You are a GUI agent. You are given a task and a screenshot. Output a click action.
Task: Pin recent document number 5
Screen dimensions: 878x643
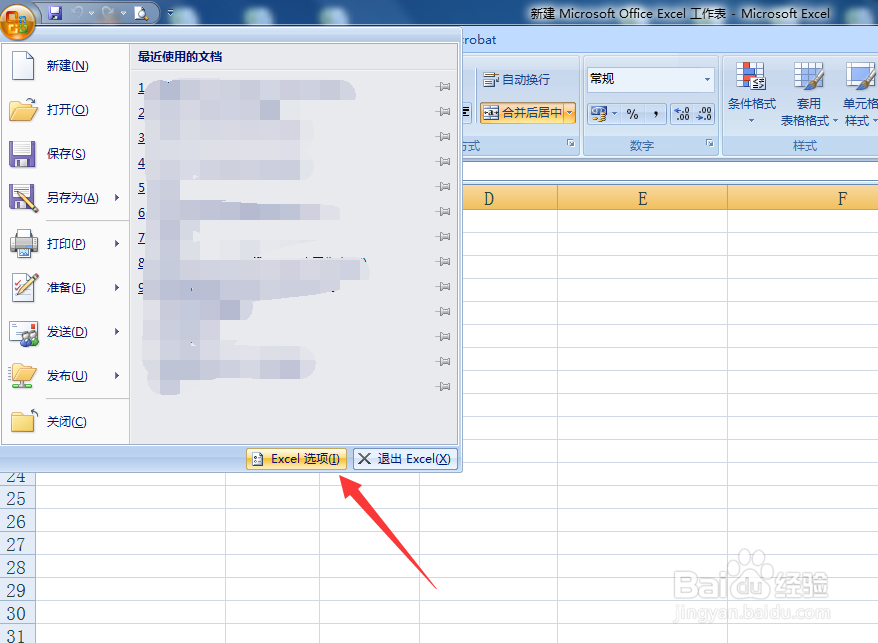coord(443,187)
